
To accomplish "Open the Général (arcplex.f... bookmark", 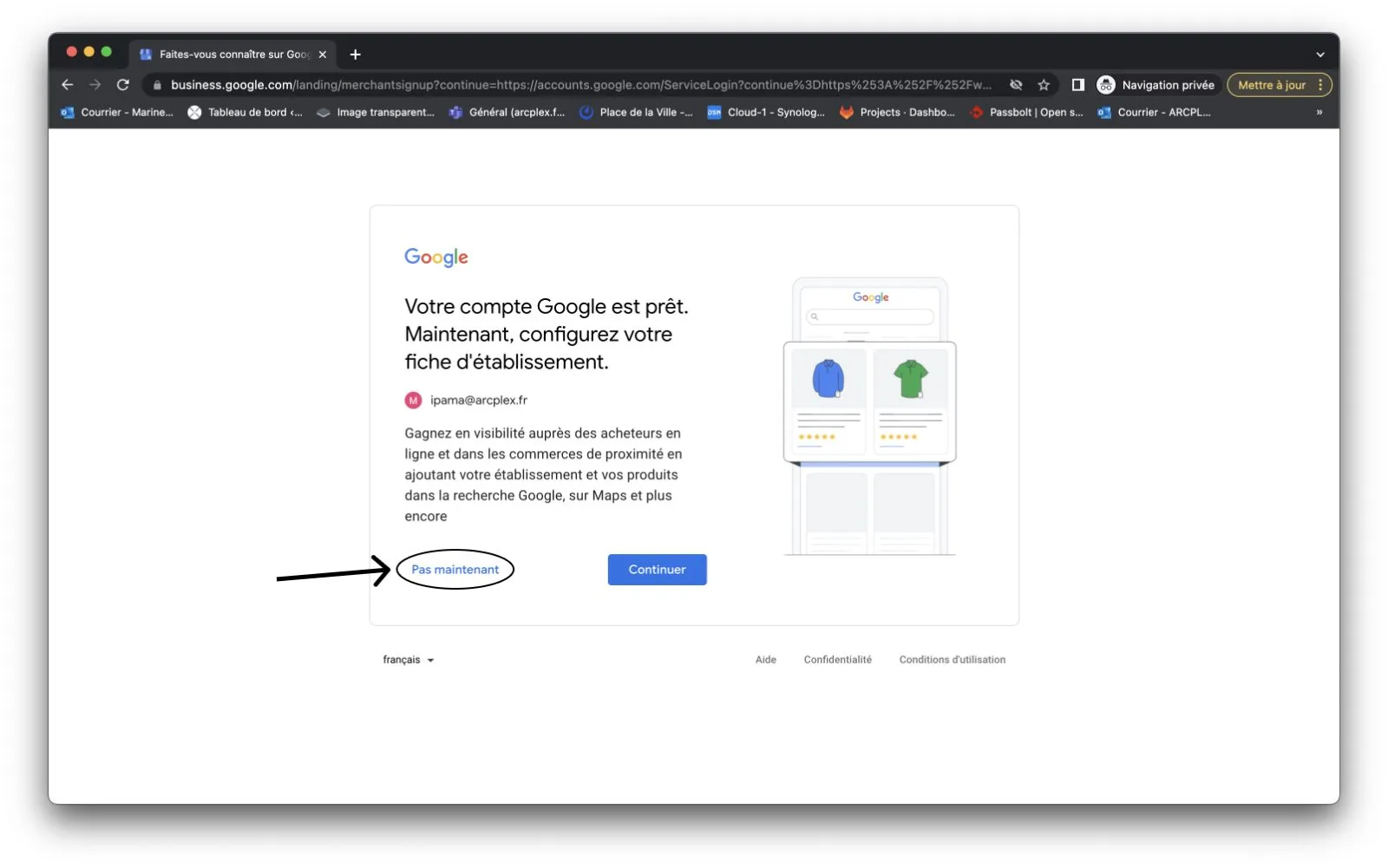I will (507, 113).
